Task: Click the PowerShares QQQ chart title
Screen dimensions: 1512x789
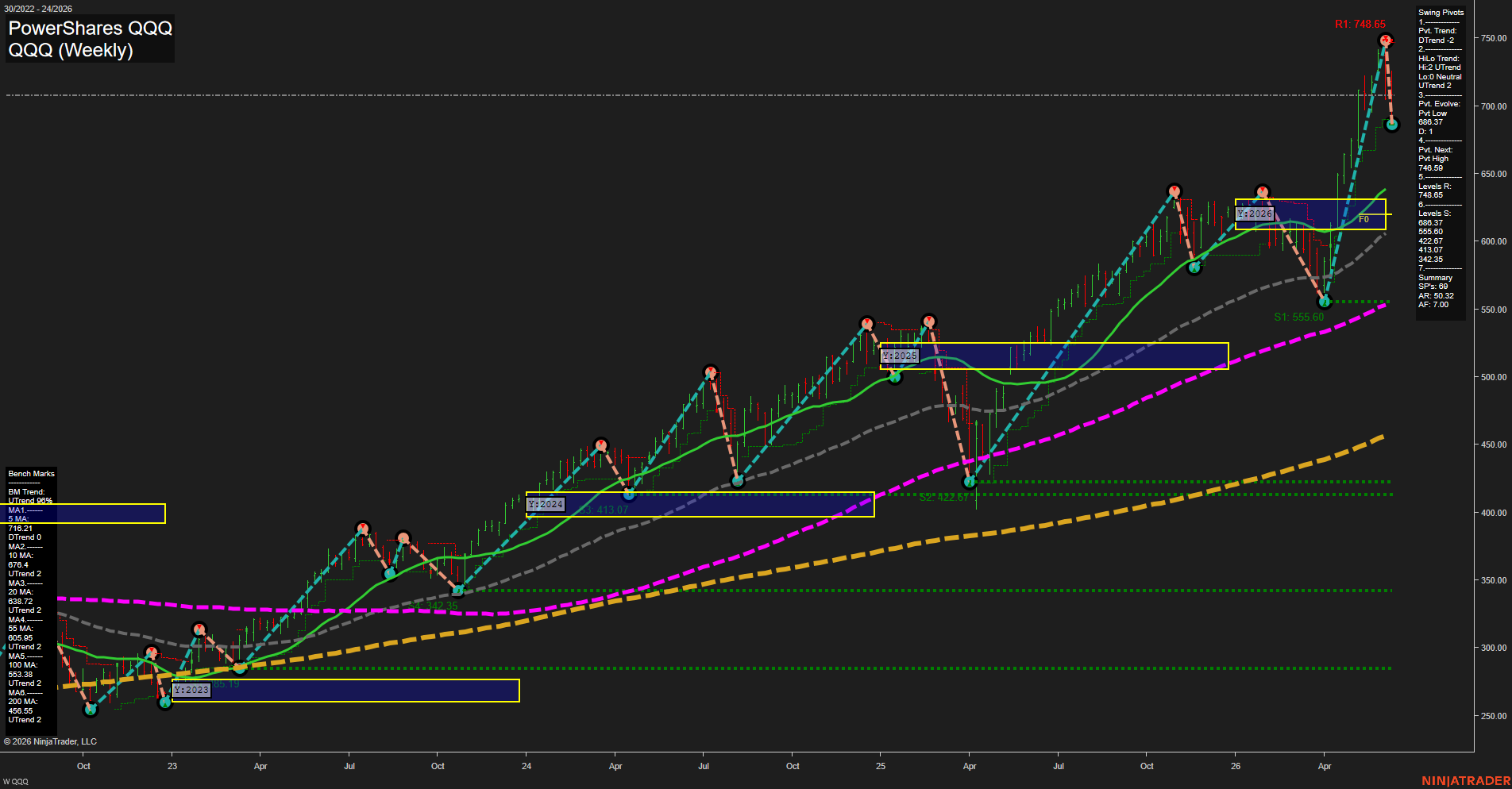Action: (91, 28)
